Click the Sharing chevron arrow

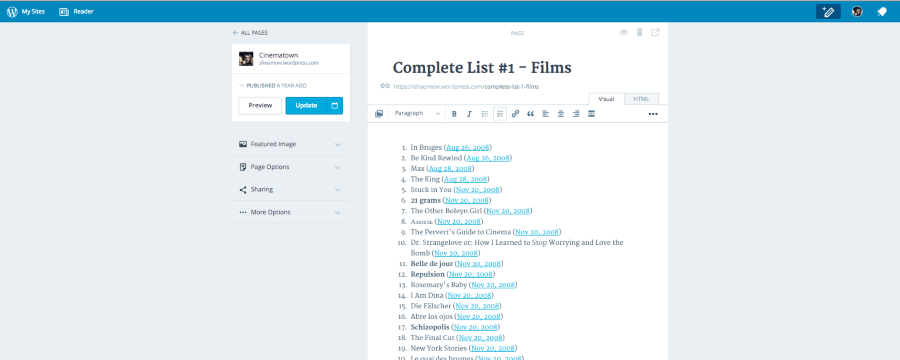338,189
